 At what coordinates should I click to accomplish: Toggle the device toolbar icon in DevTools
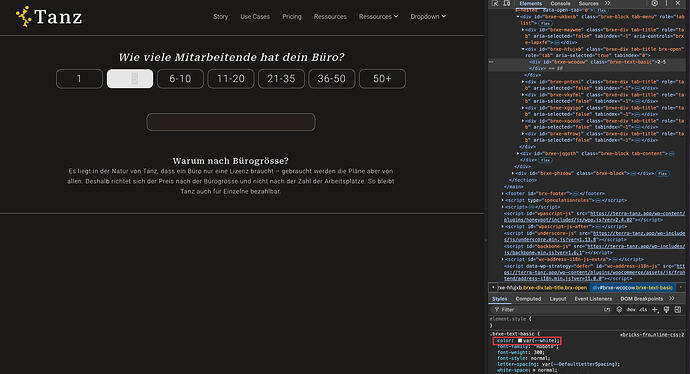pos(506,3)
